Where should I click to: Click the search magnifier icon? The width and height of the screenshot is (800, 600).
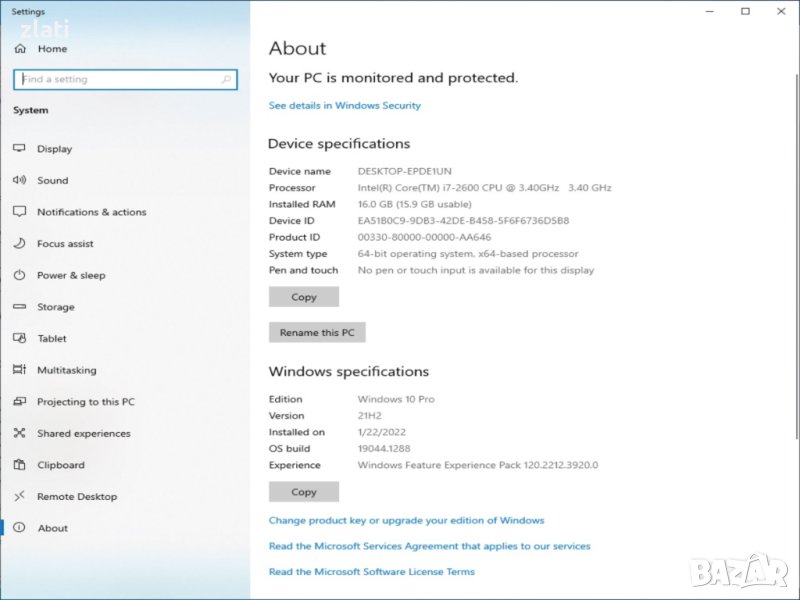tap(227, 79)
